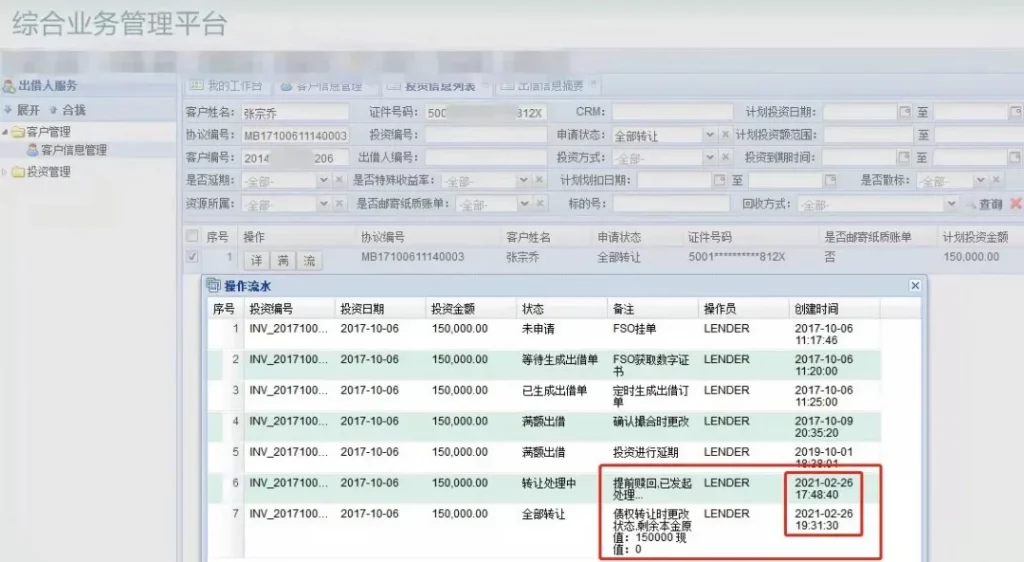Switch to the 投资信息列表 tab
This screenshot has height=562, width=1024.
coord(432,86)
